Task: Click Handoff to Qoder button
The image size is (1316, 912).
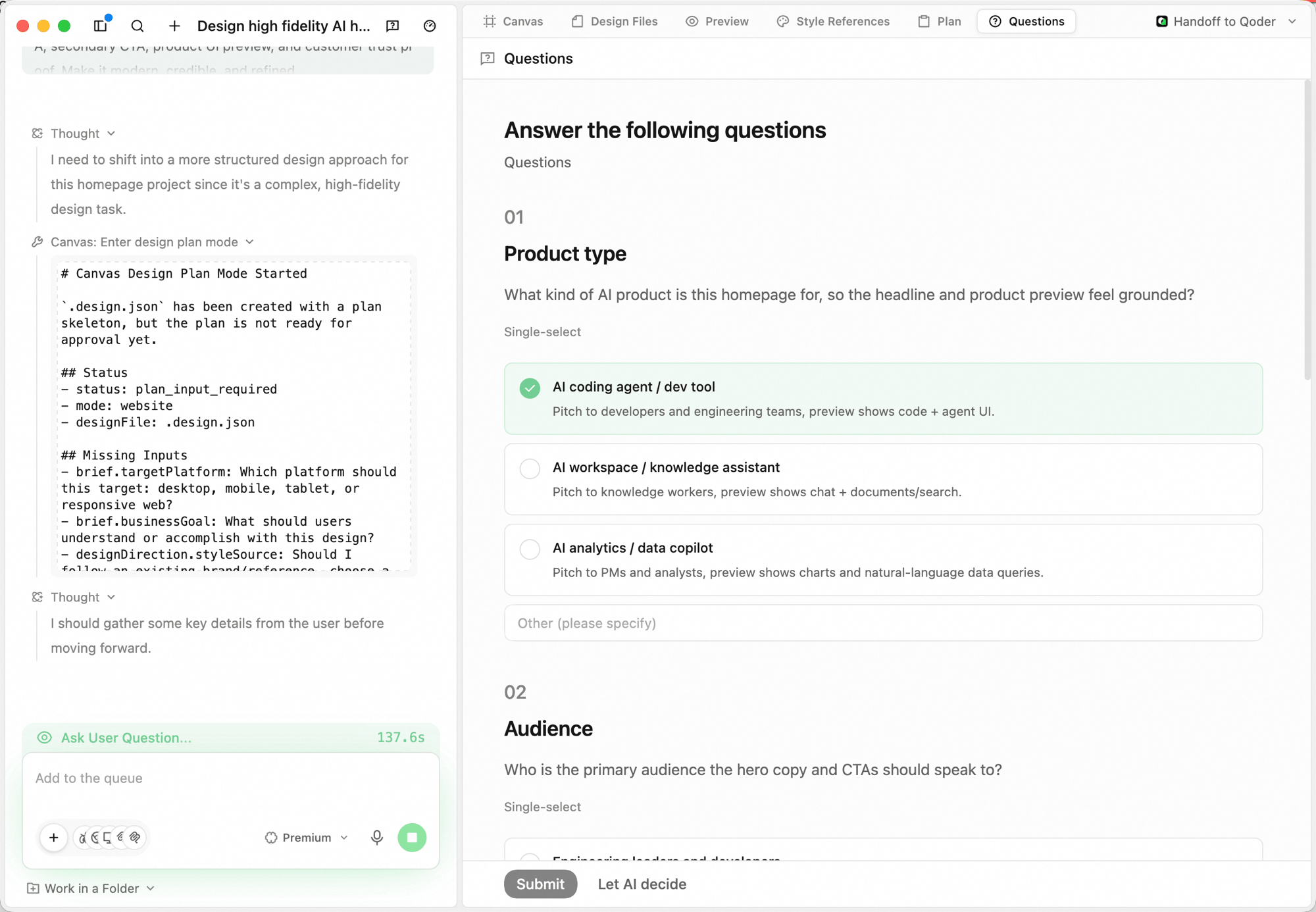Action: (x=1226, y=22)
